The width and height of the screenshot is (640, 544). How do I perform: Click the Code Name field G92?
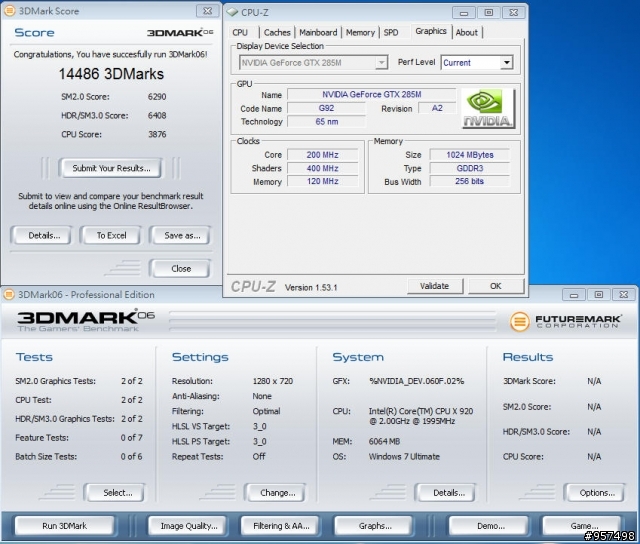326,108
